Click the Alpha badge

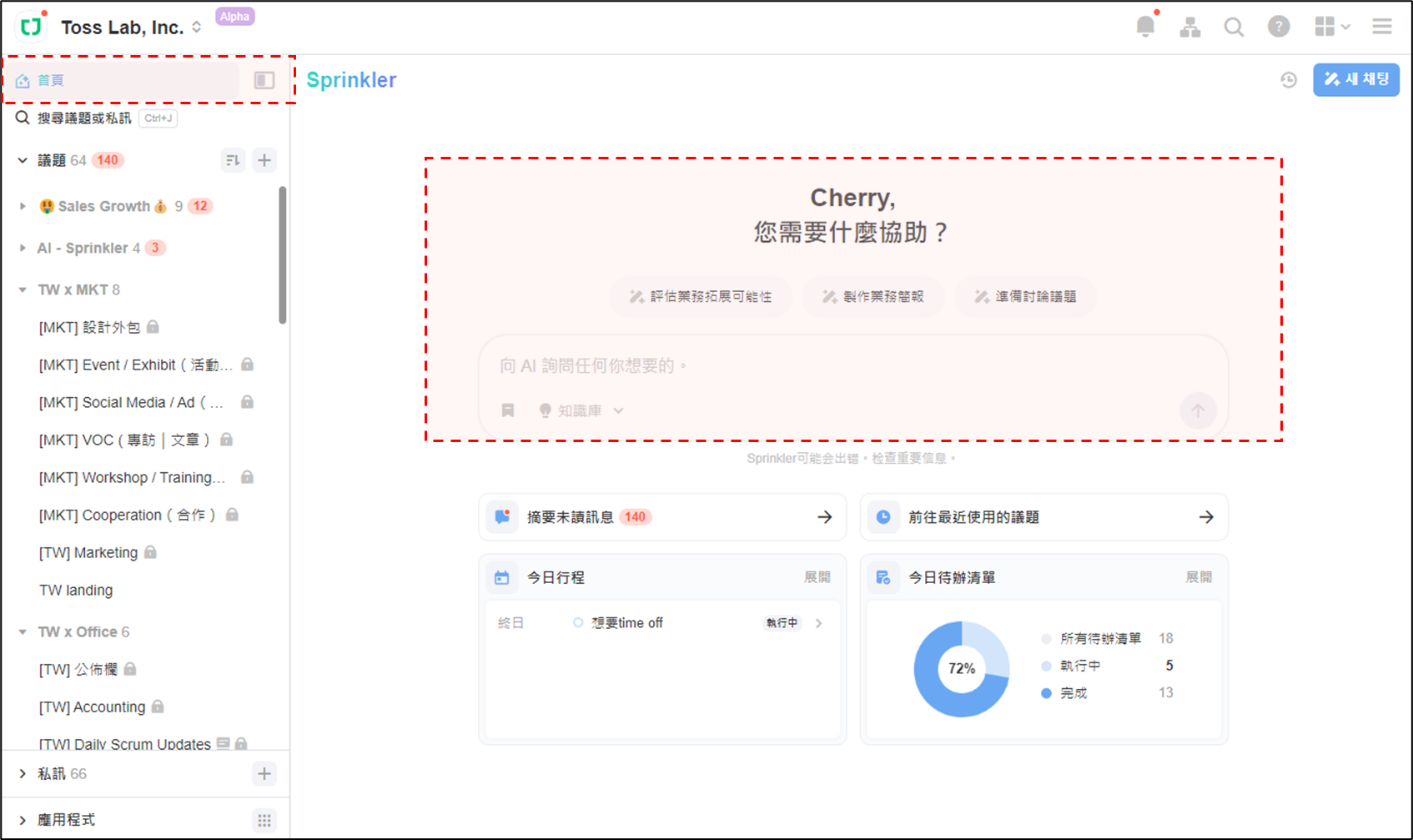[235, 17]
